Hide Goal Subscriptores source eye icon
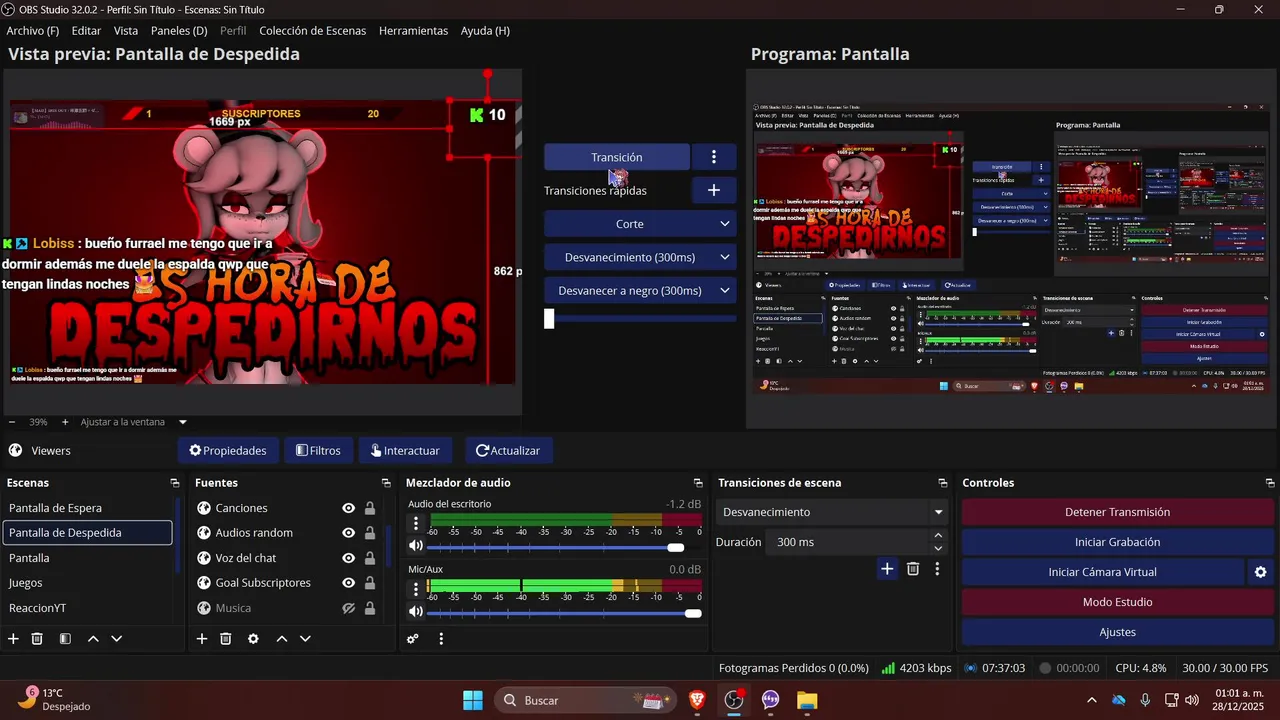The height and width of the screenshot is (720, 1280). (x=349, y=583)
